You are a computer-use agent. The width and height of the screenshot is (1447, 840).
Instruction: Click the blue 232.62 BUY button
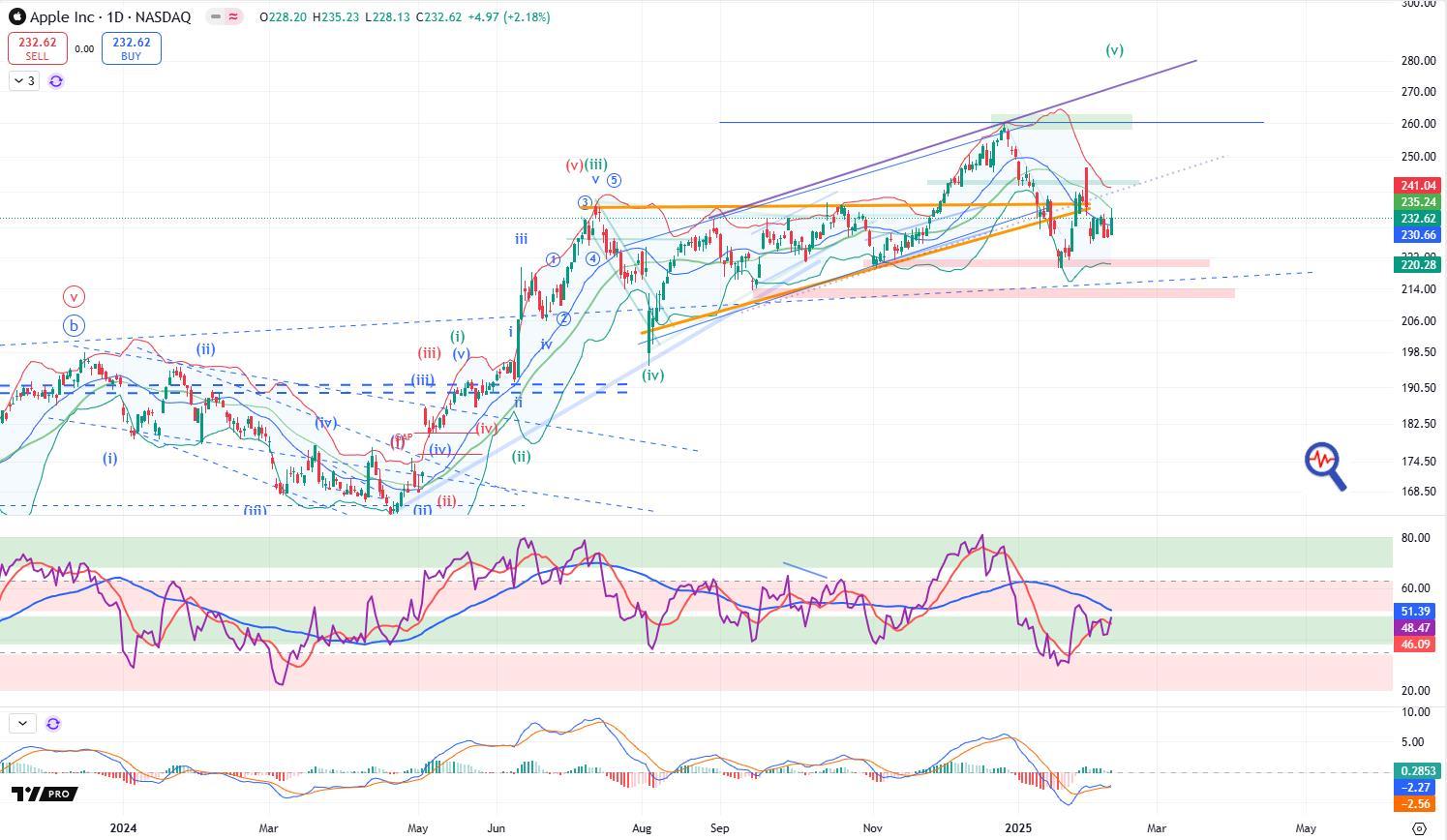pos(131,48)
